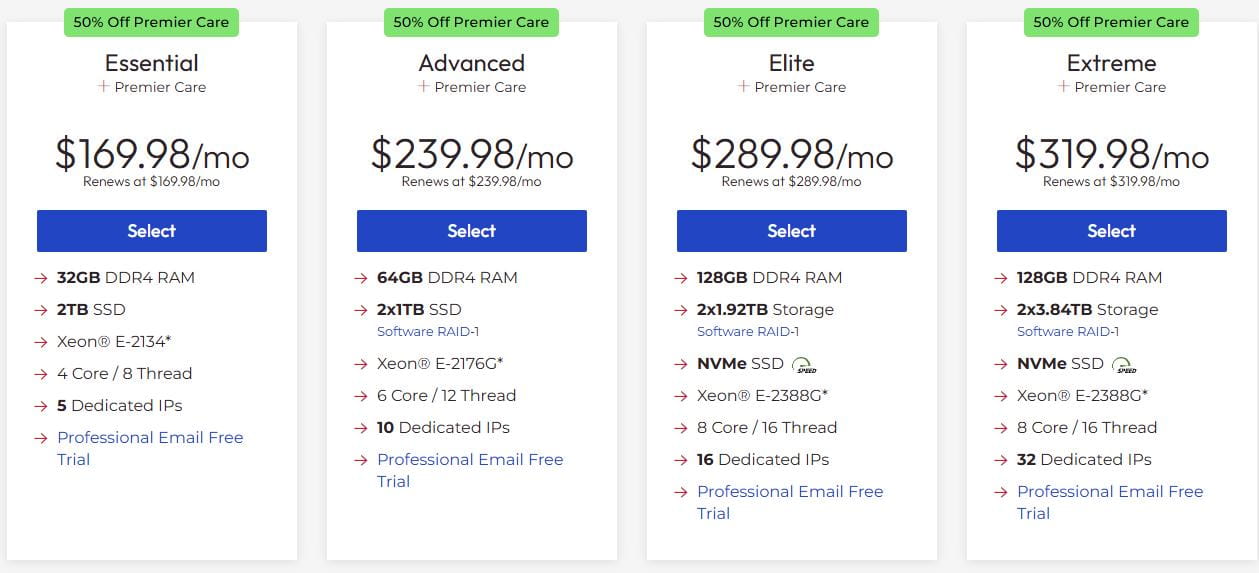Click the speed gauge icon in the Extreme plan
This screenshot has height=573, width=1259.
click(x=1124, y=365)
